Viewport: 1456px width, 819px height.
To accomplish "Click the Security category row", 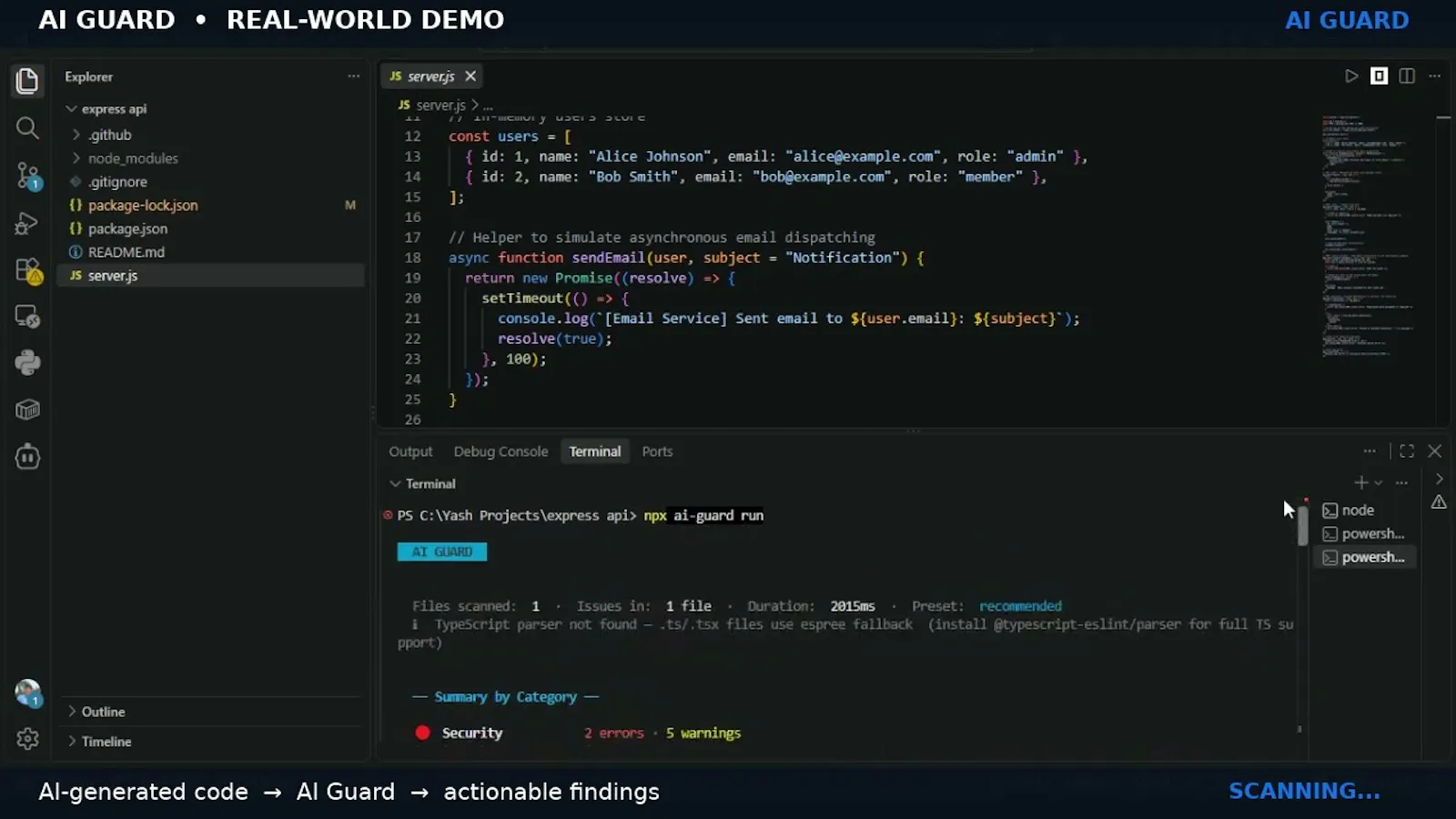I will [x=578, y=733].
